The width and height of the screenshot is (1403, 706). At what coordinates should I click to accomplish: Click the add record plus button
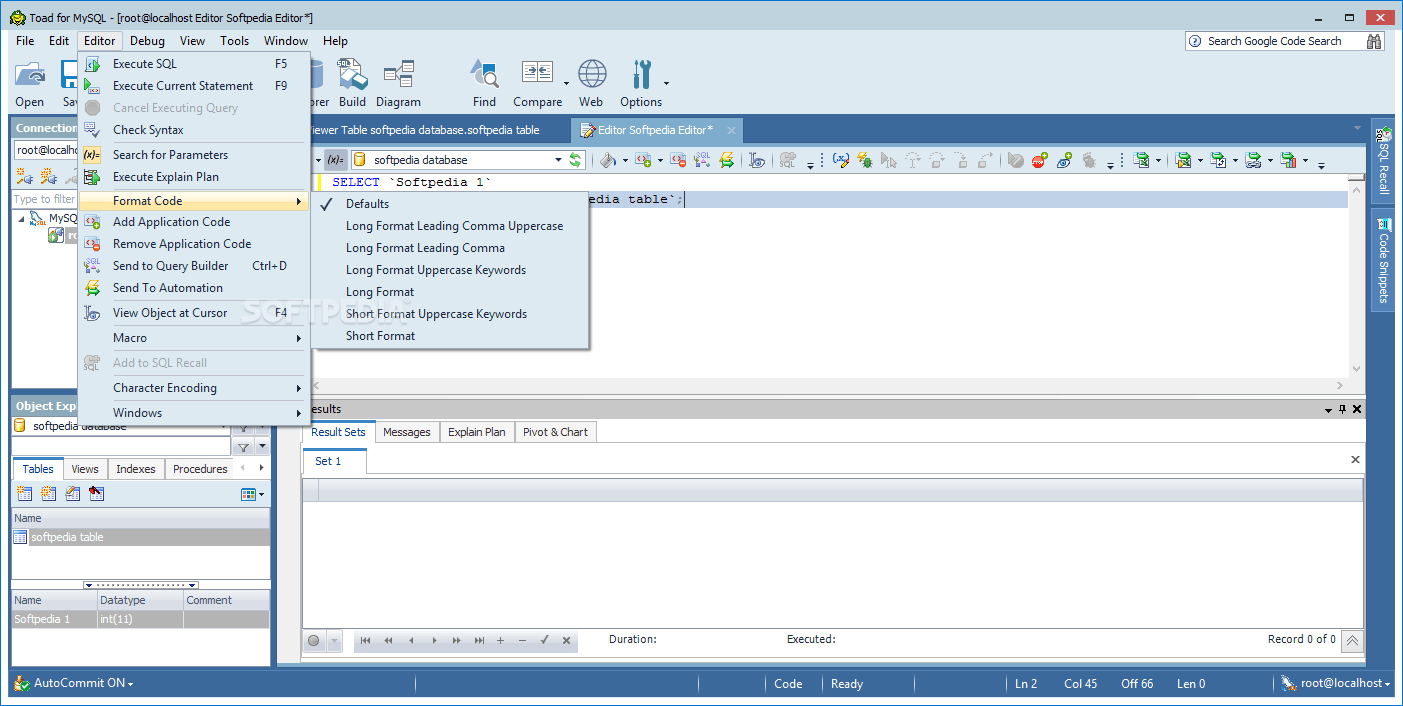click(x=501, y=640)
